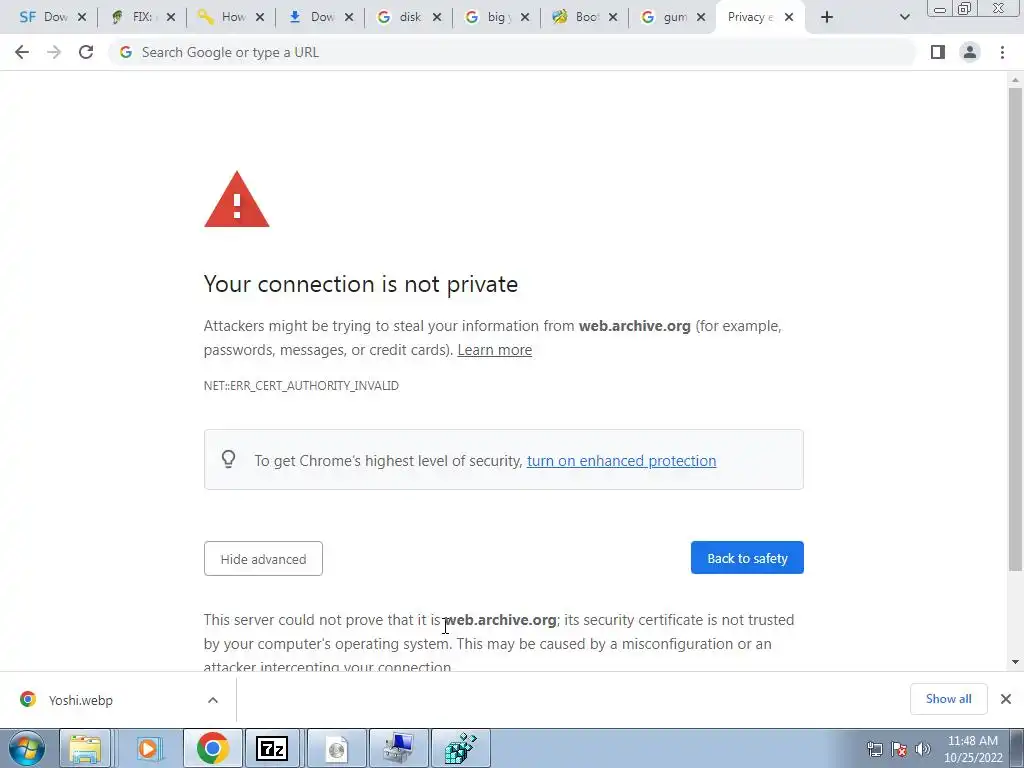Switch to the 'Boo' tab
Image resolution: width=1024 pixels, height=768 pixels.
point(583,17)
